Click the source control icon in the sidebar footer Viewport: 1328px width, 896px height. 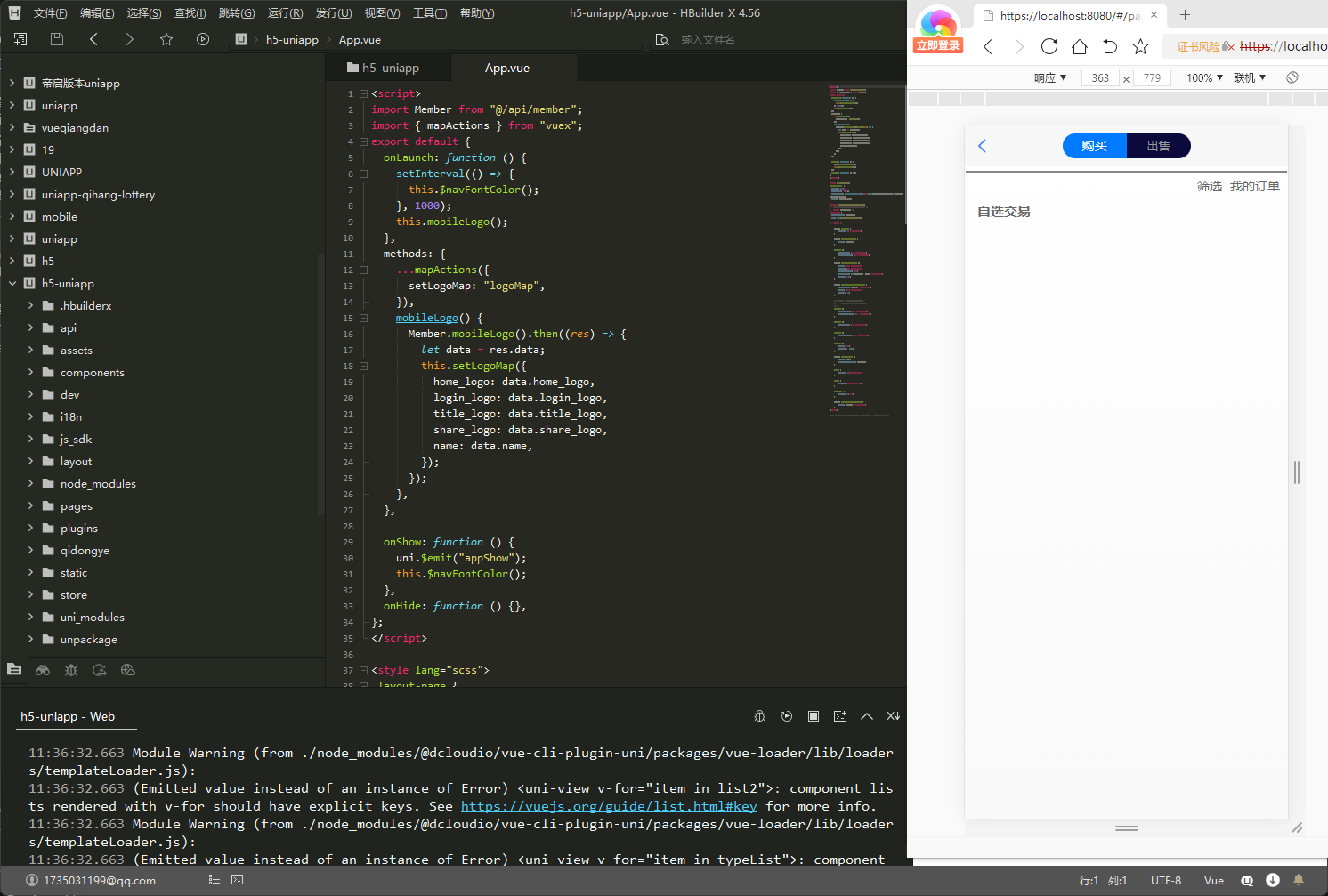click(x=100, y=670)
